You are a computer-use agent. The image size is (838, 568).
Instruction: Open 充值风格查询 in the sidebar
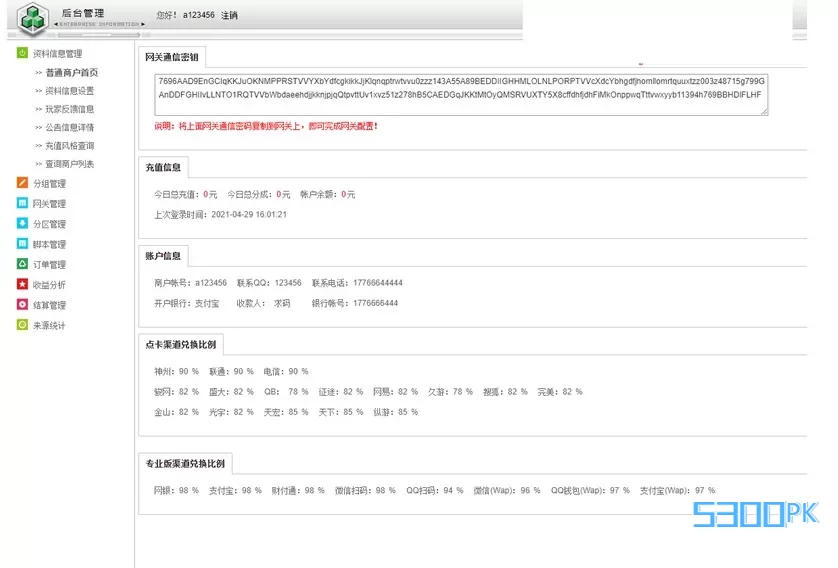click(x=69, y=145)
